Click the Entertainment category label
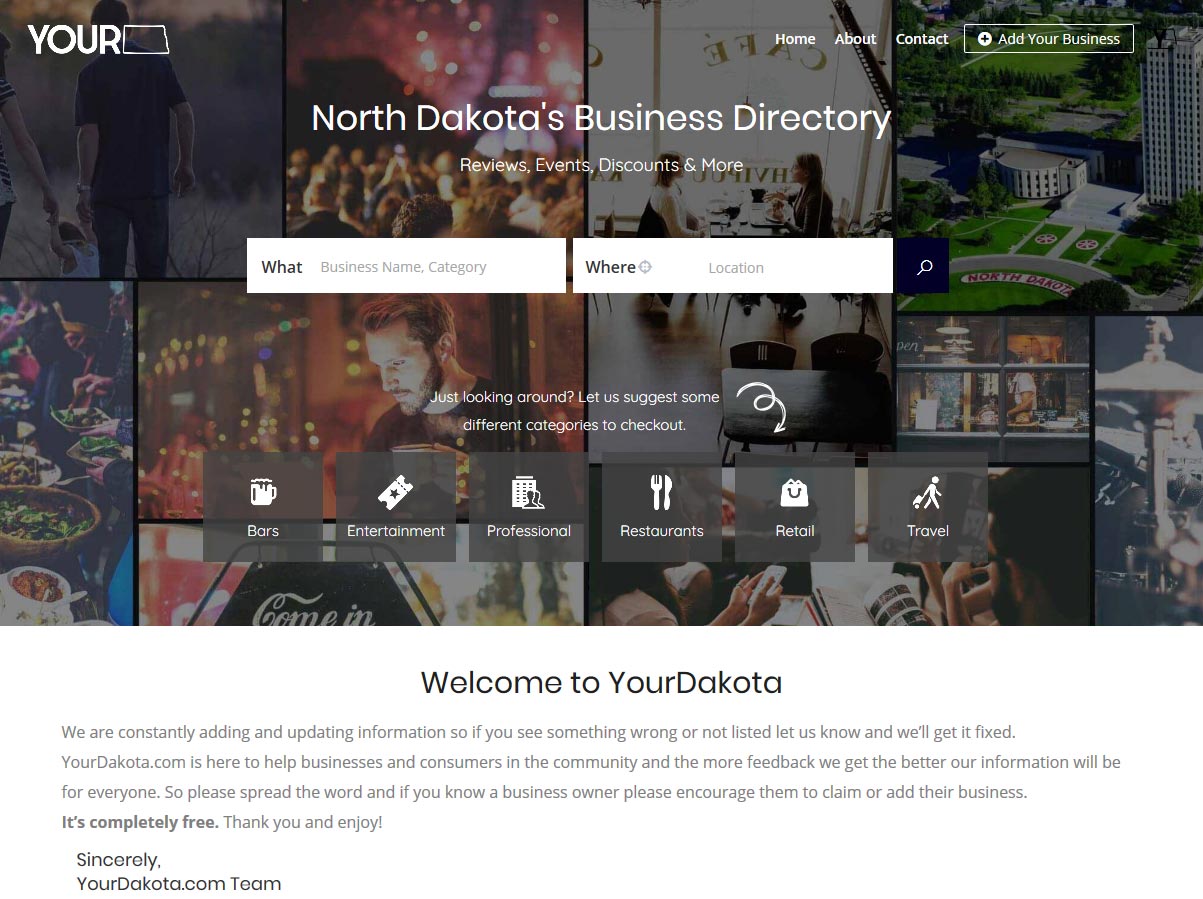 tap(396, 531)
